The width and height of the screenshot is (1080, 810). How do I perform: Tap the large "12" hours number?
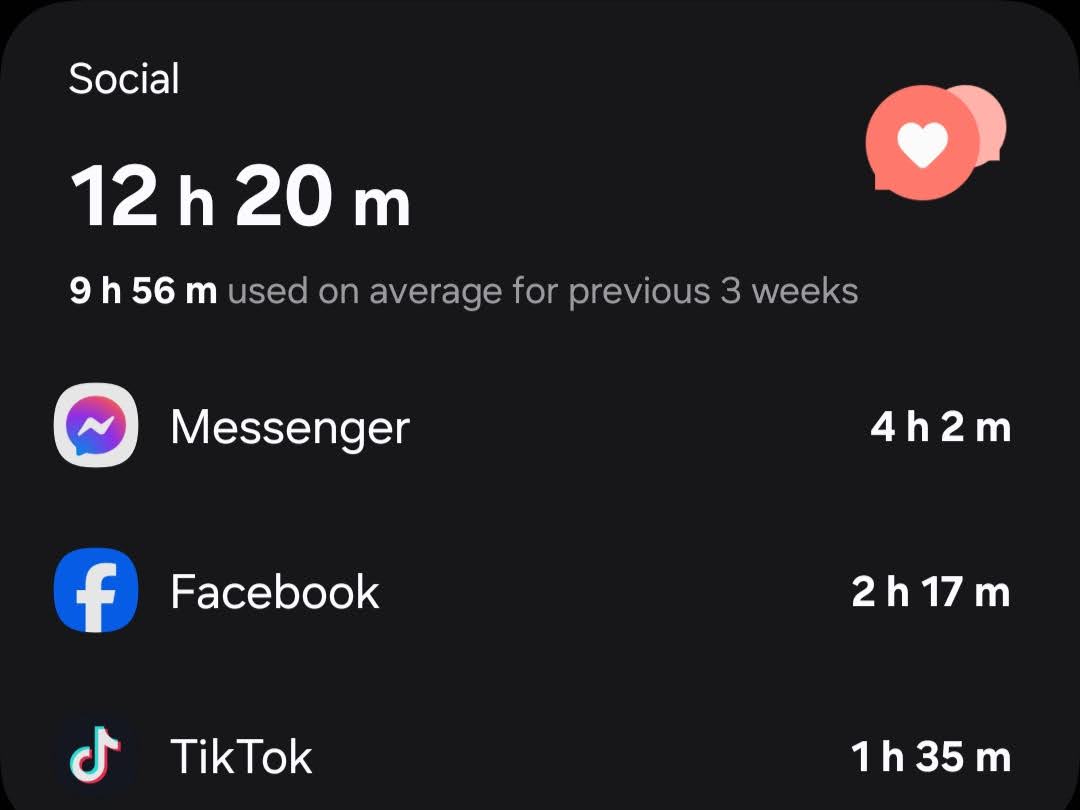click(114, 196)
